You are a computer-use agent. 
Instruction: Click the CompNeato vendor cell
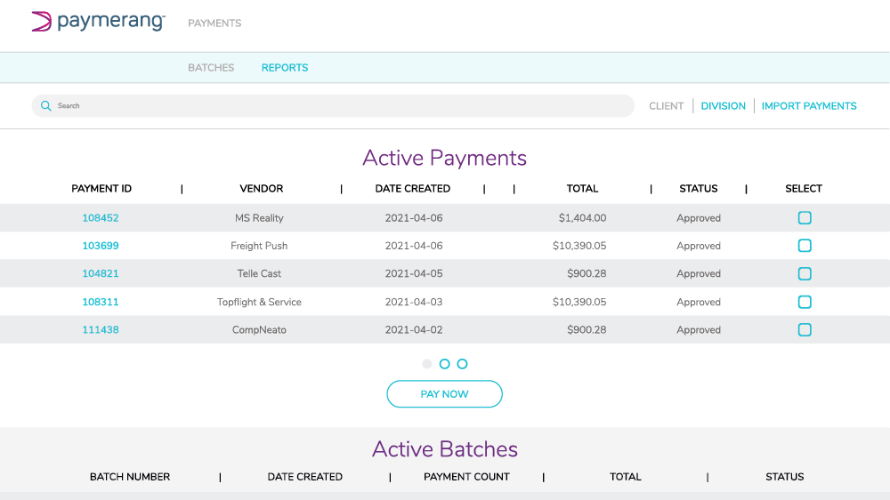pyautogui.click(x=259, y=330)
